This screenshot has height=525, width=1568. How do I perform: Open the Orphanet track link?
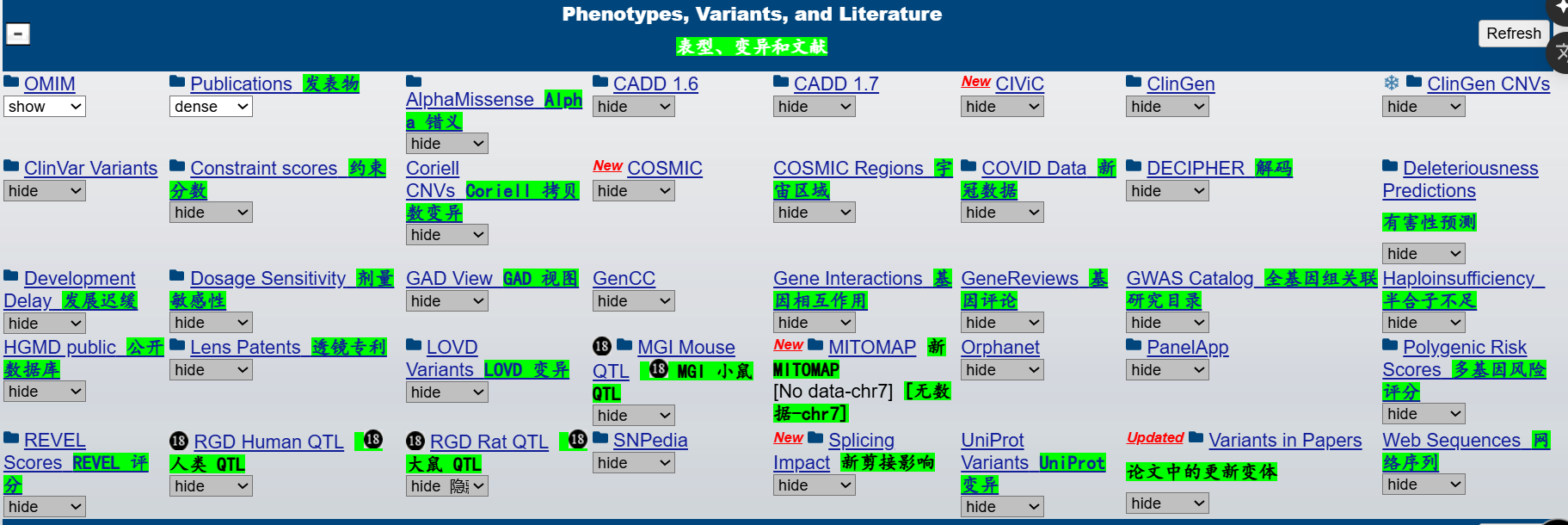(x=1000, y=348)
